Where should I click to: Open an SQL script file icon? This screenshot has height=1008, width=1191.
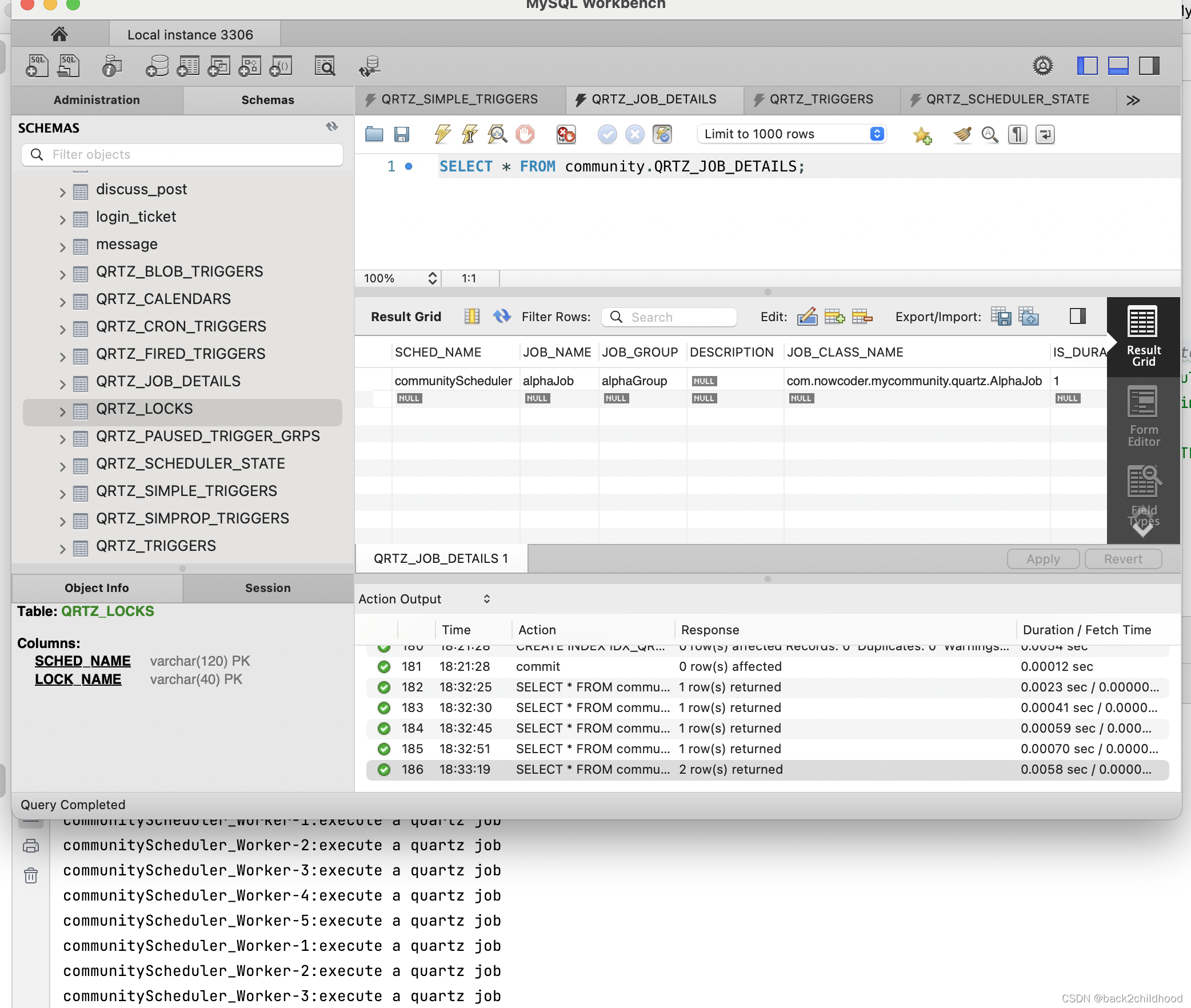coord(69,66)
